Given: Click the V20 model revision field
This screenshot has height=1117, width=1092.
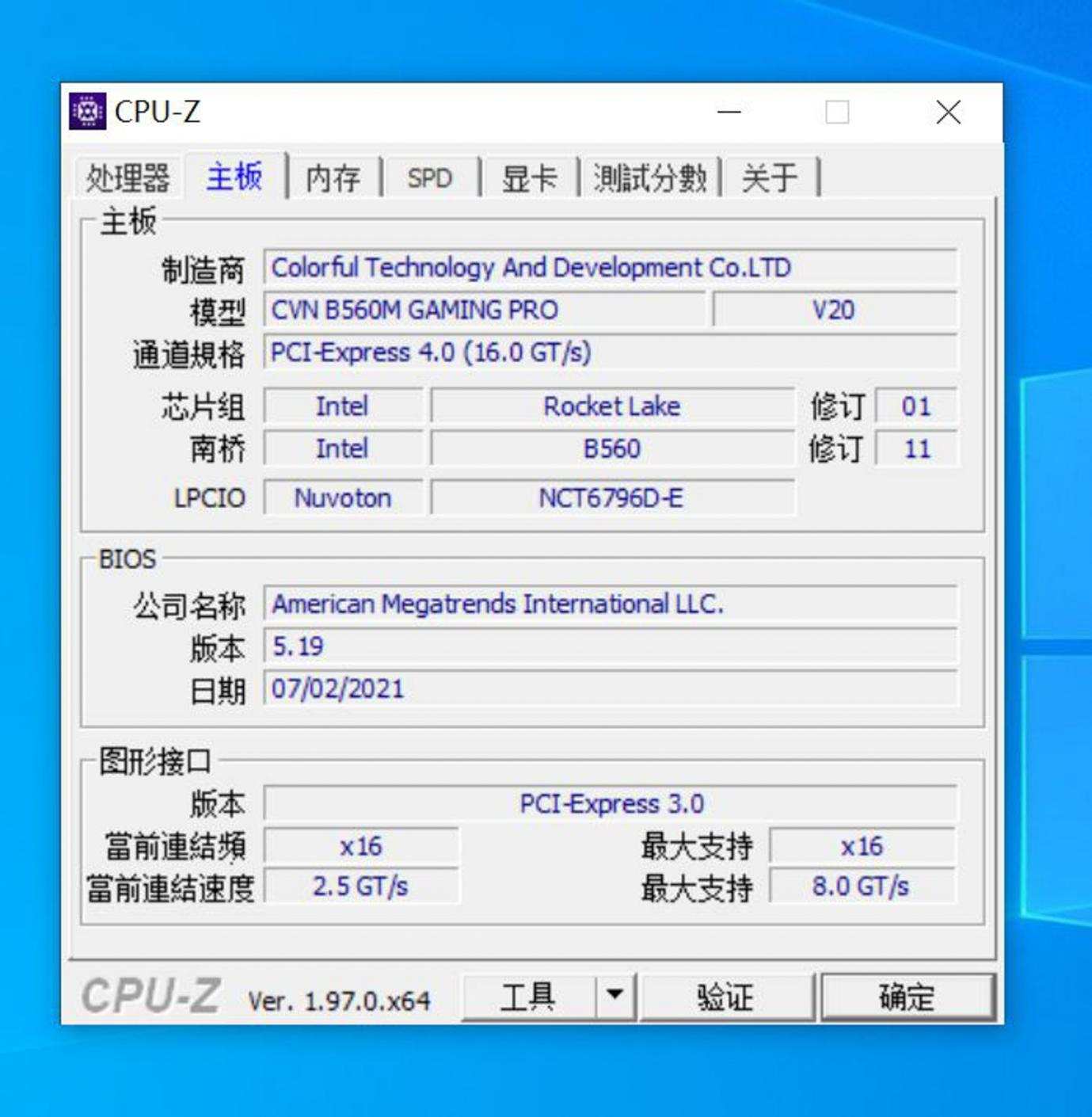Looking at the screenshot, I should pyautogui.click(x=835, y=310).
